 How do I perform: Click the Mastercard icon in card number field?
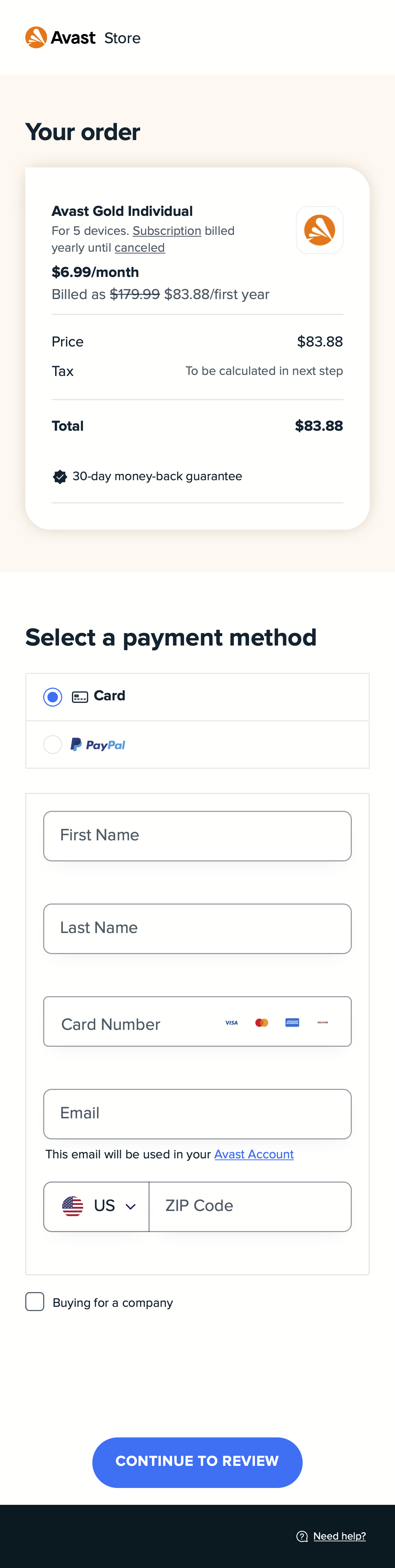point(262,1022)
